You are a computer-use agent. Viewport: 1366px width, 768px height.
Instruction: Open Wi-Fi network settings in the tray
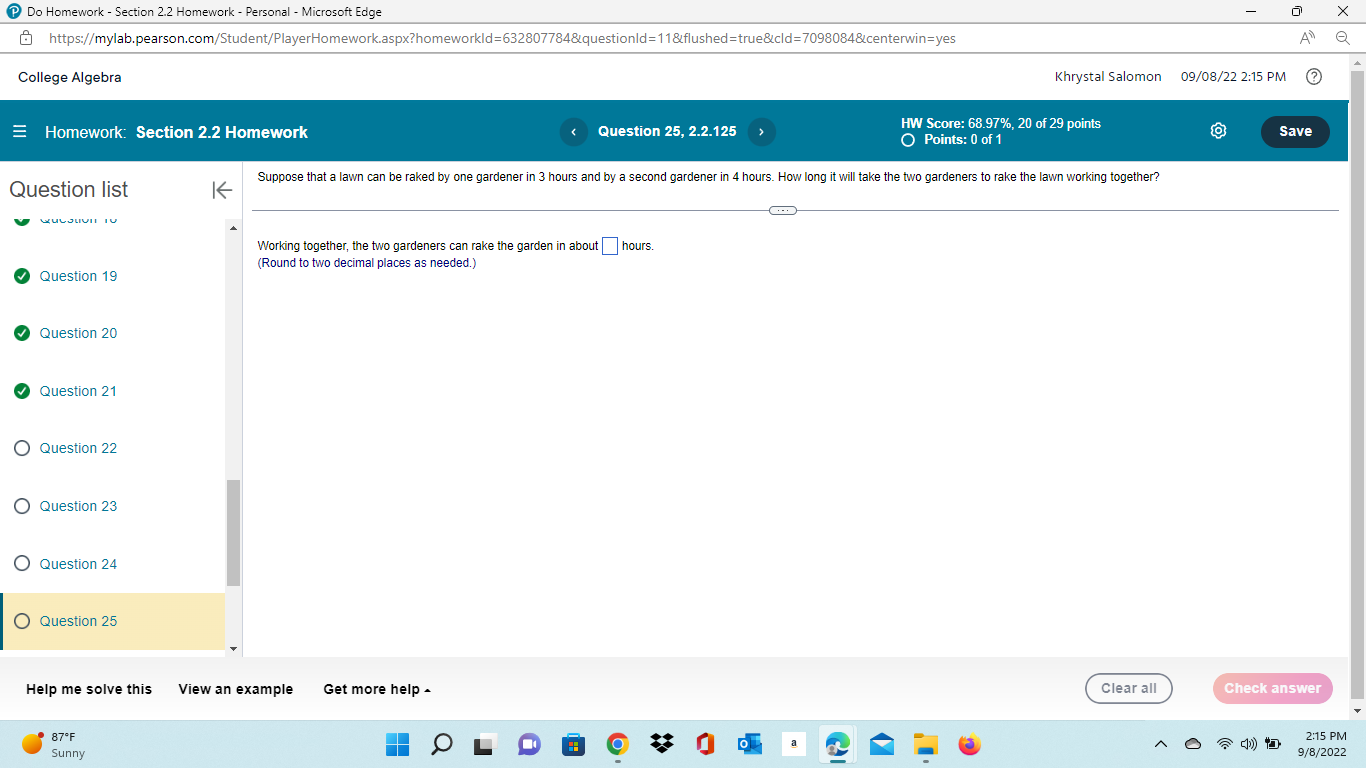[1224, 745]
